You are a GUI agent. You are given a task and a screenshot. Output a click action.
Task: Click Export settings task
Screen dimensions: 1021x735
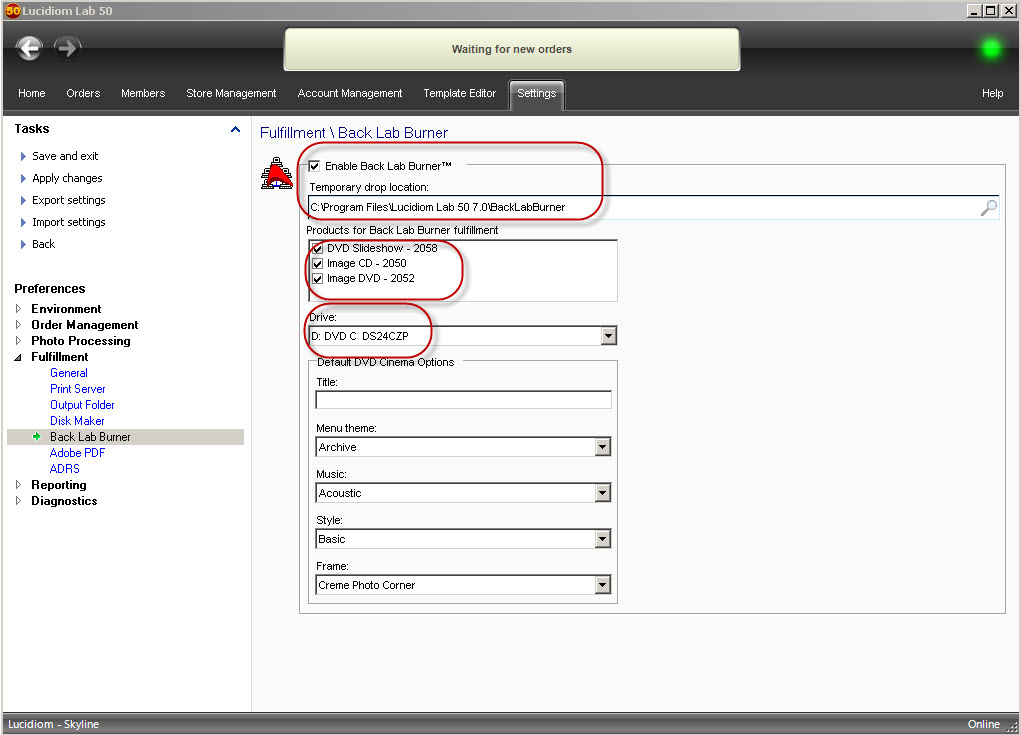click(x=68, y=201)
